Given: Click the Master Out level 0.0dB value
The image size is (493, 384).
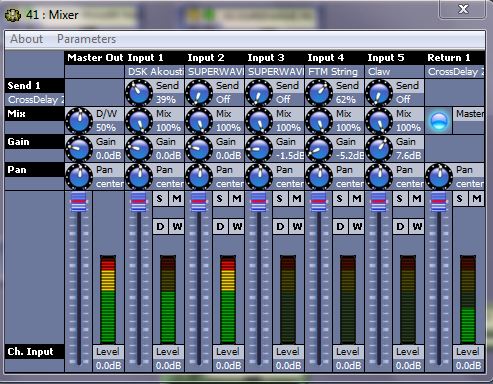Looking at the screenshot, I should [x=108, y=366].
